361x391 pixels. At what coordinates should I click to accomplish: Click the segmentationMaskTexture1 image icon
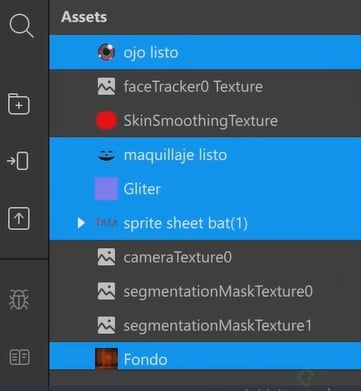(x=106, y=325)
